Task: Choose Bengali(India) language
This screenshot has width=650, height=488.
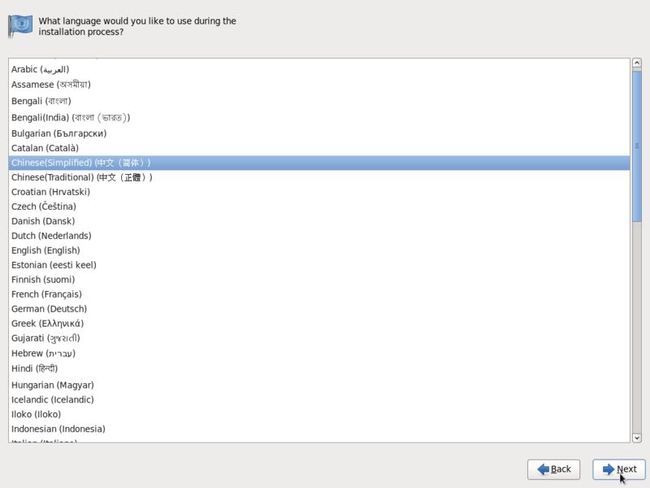Action: pos(319,117)
